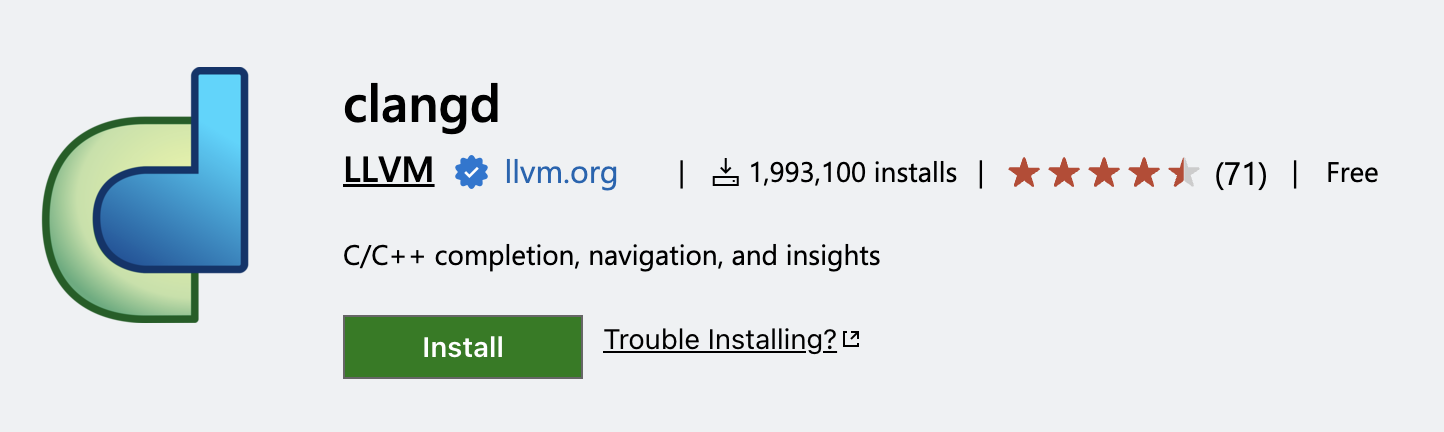Open the (71) review count
1444x432 pixels.
[x=1241, y=174]
